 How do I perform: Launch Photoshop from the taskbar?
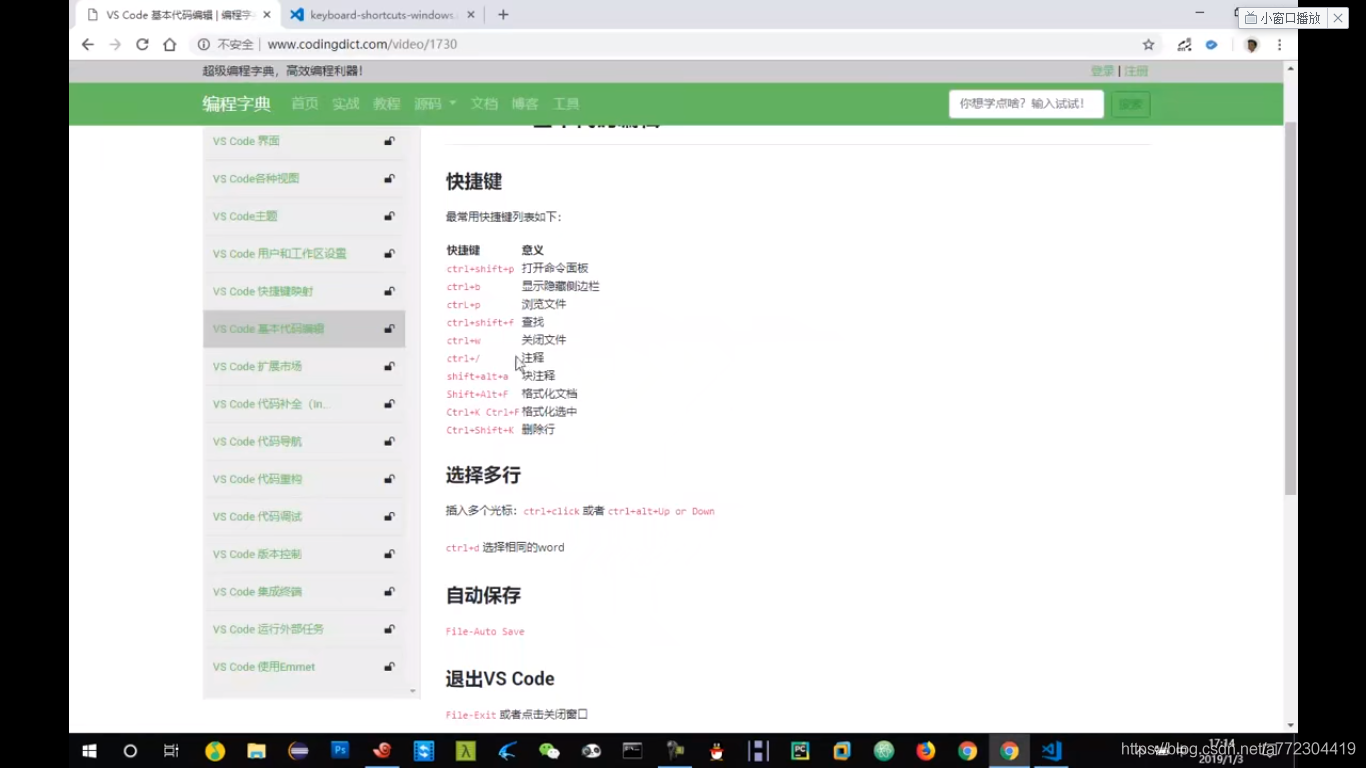click(x=340, y=749)
